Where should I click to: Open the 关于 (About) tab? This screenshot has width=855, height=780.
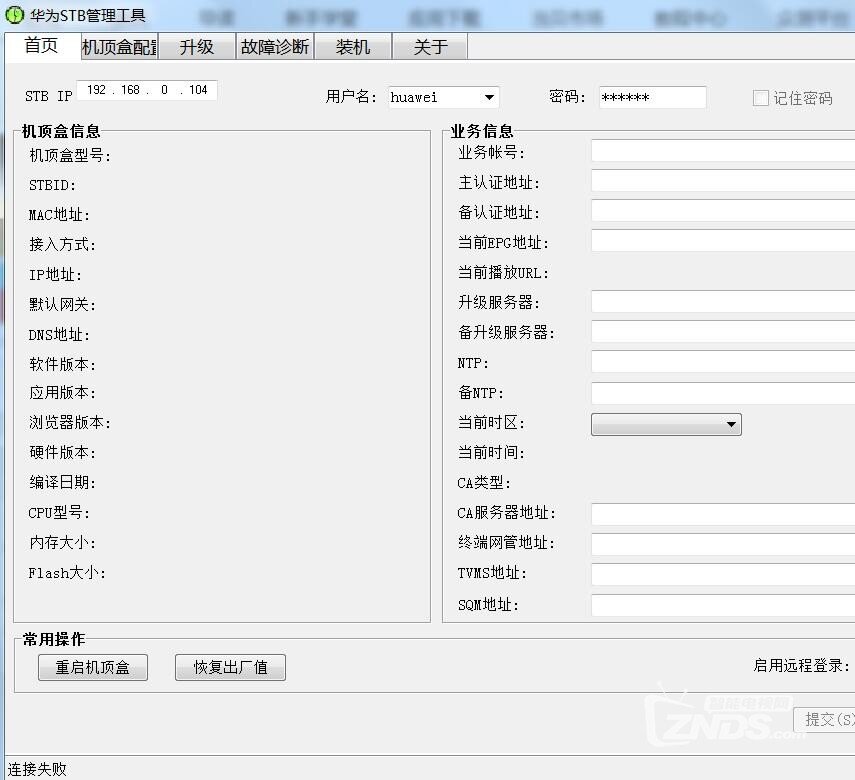[428, 46]
